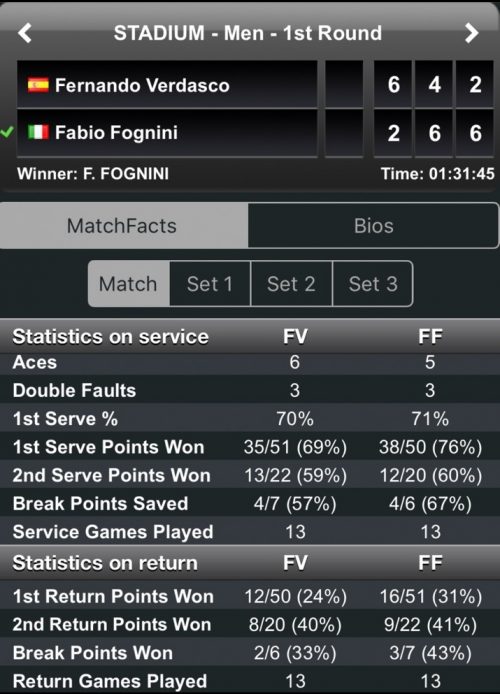Image resolution: width=500 pixels, height=694 pixels.
Task: Tap Fognini's third set score
Action: pyautogui.click(x=475, y=133)
